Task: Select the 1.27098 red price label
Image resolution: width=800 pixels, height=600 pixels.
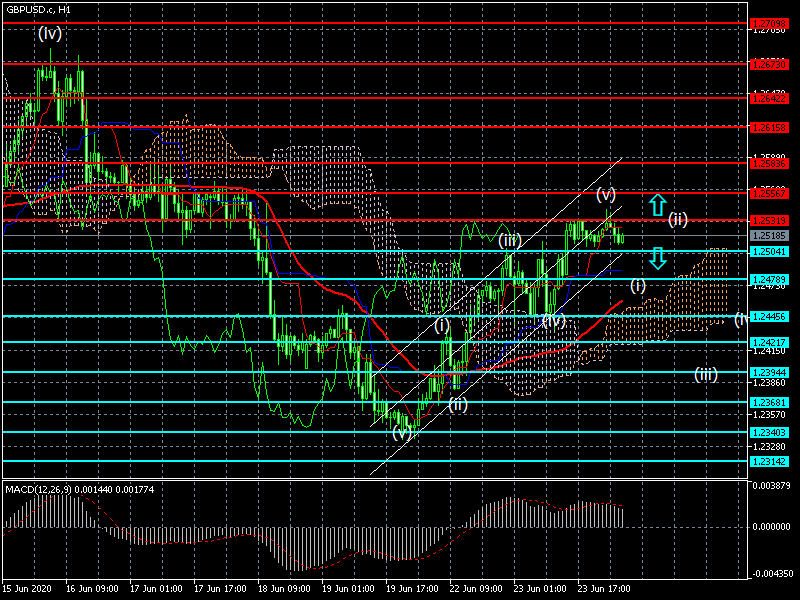Action: [768, 23]
